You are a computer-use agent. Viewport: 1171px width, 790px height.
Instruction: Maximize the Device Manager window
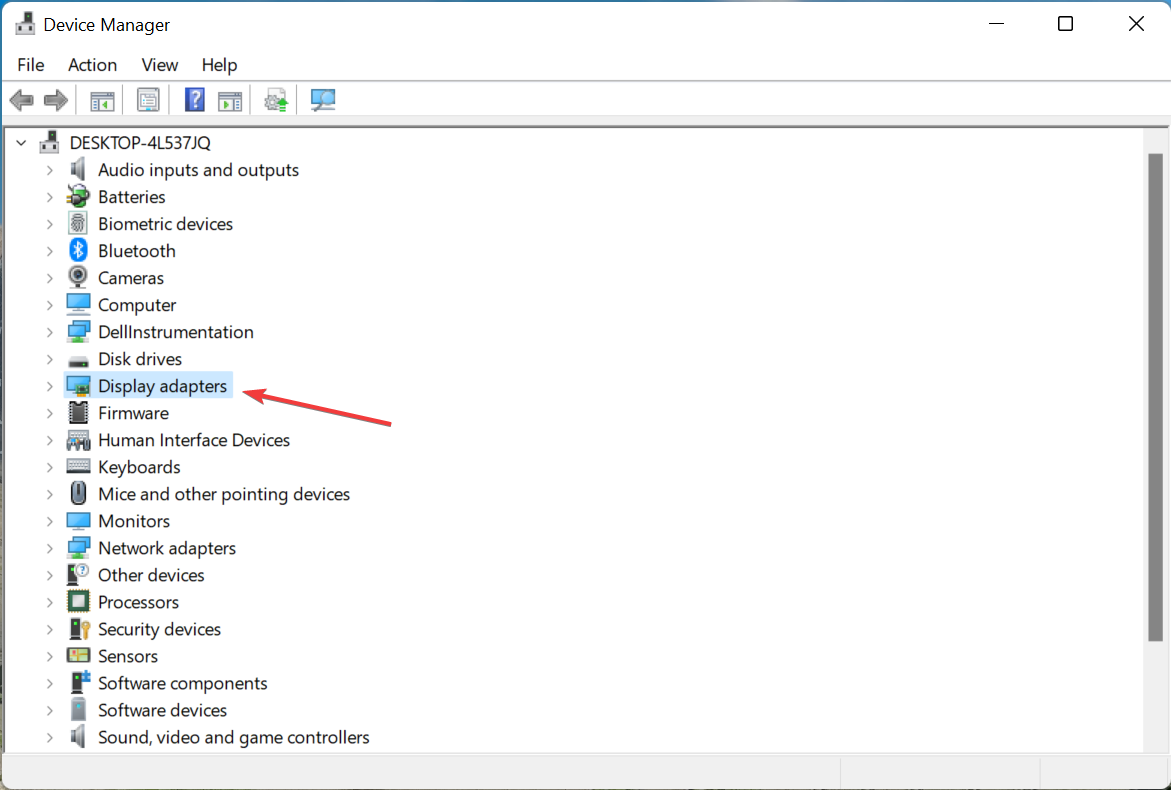tap(1066, 24)
